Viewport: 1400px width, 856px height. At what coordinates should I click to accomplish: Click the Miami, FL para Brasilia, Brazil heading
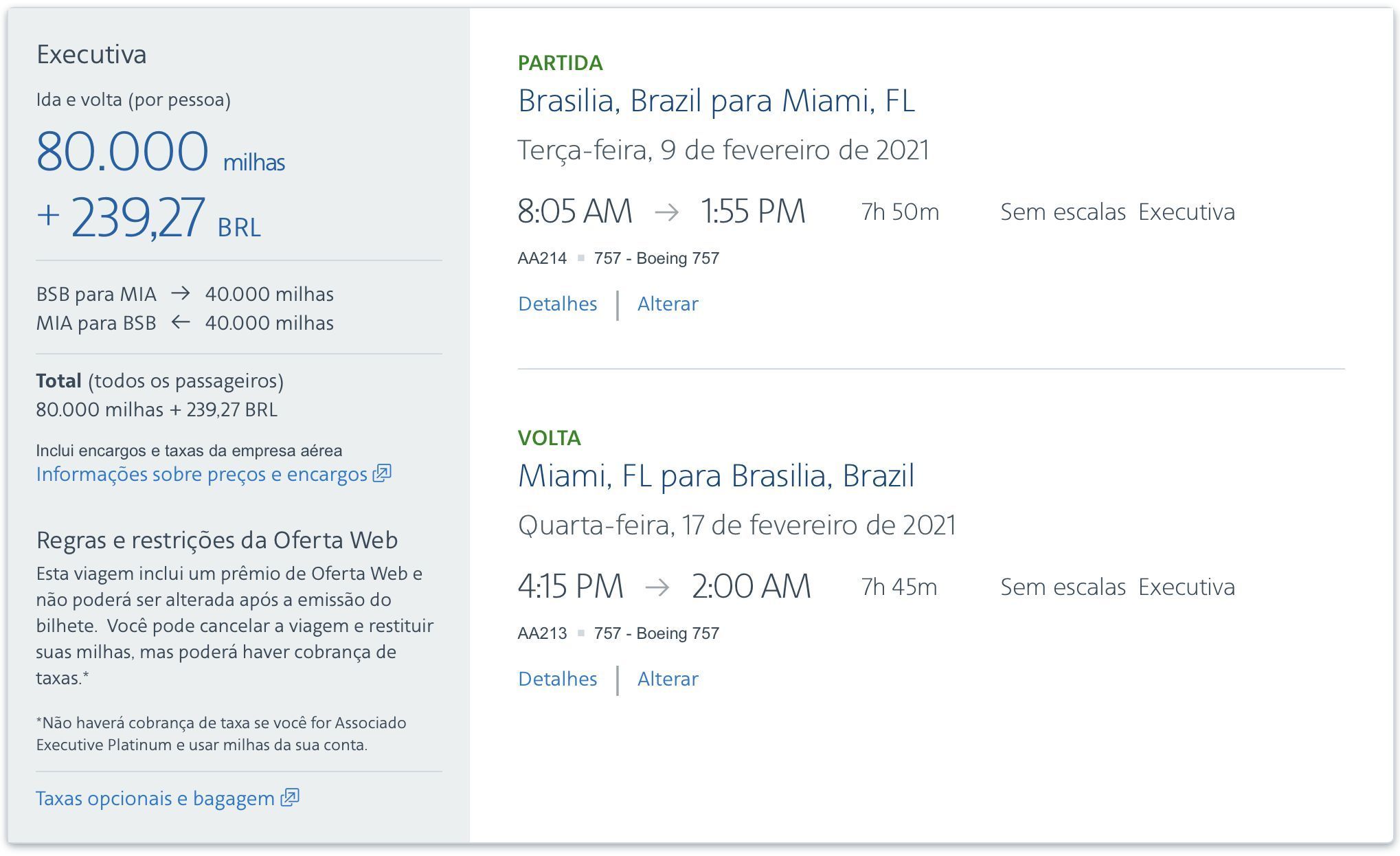716,476
